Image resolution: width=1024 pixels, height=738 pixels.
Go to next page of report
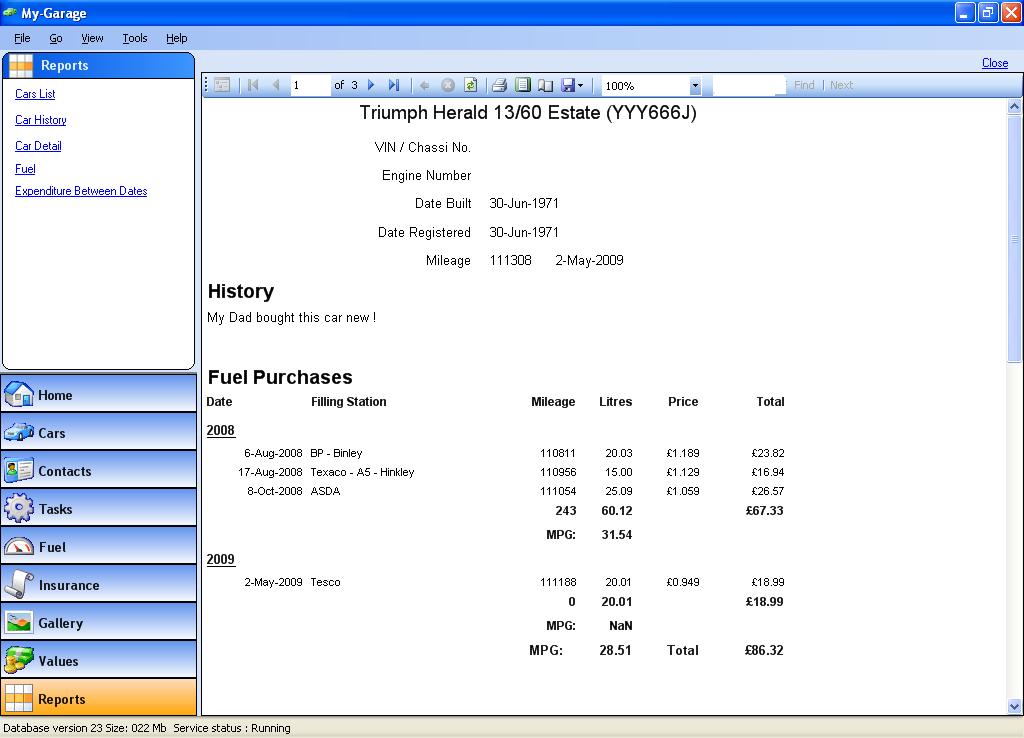pos(371,86)
